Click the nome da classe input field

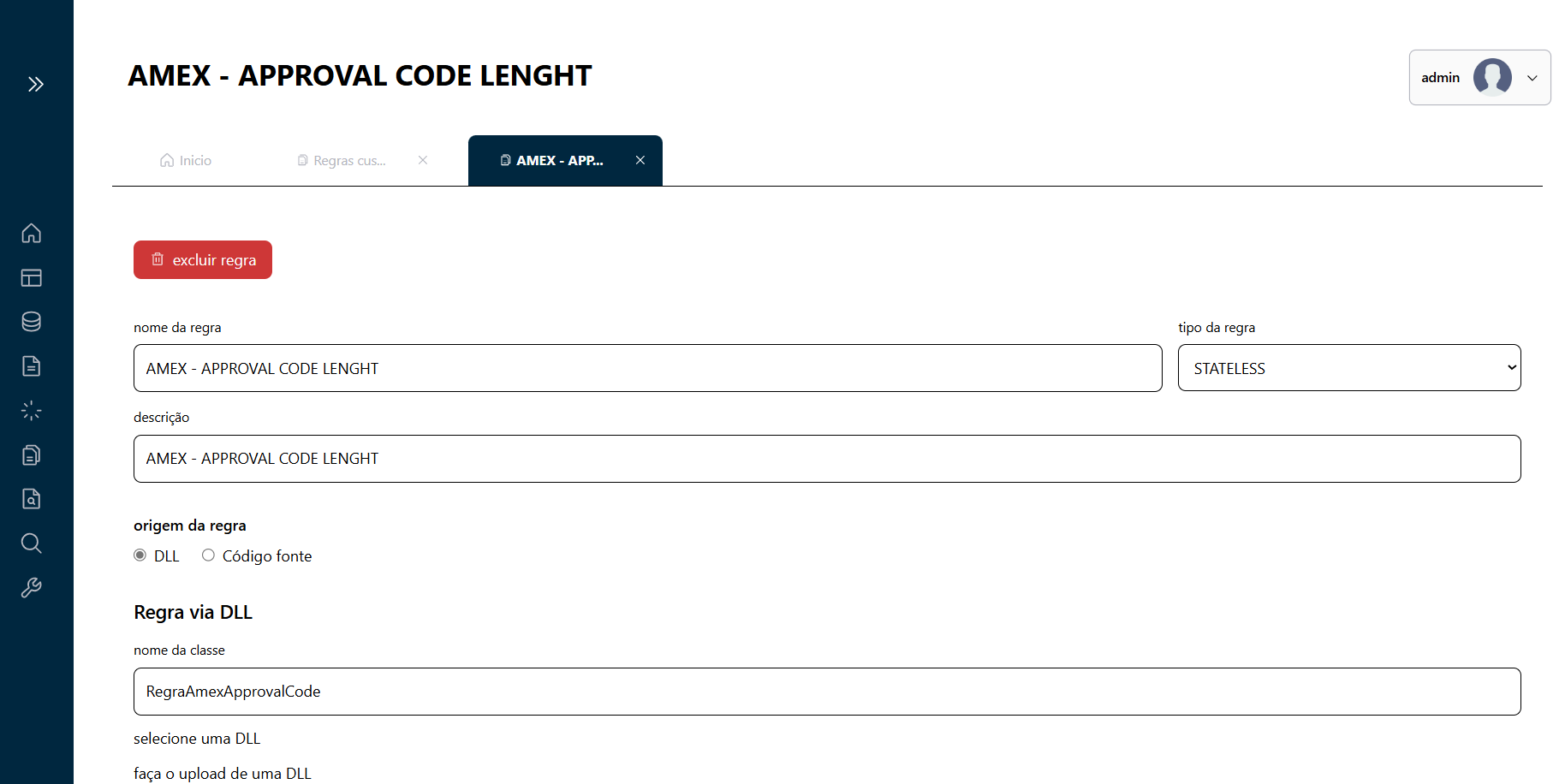(x=826, y=692)
